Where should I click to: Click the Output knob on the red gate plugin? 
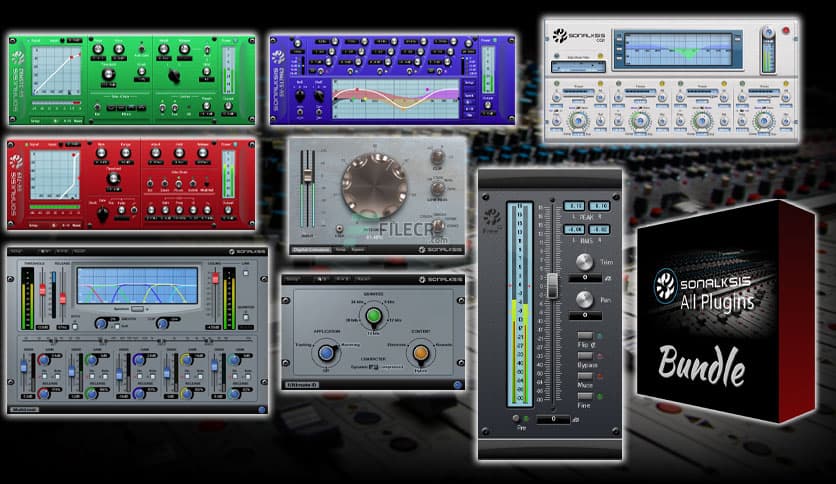click(228, 209)
